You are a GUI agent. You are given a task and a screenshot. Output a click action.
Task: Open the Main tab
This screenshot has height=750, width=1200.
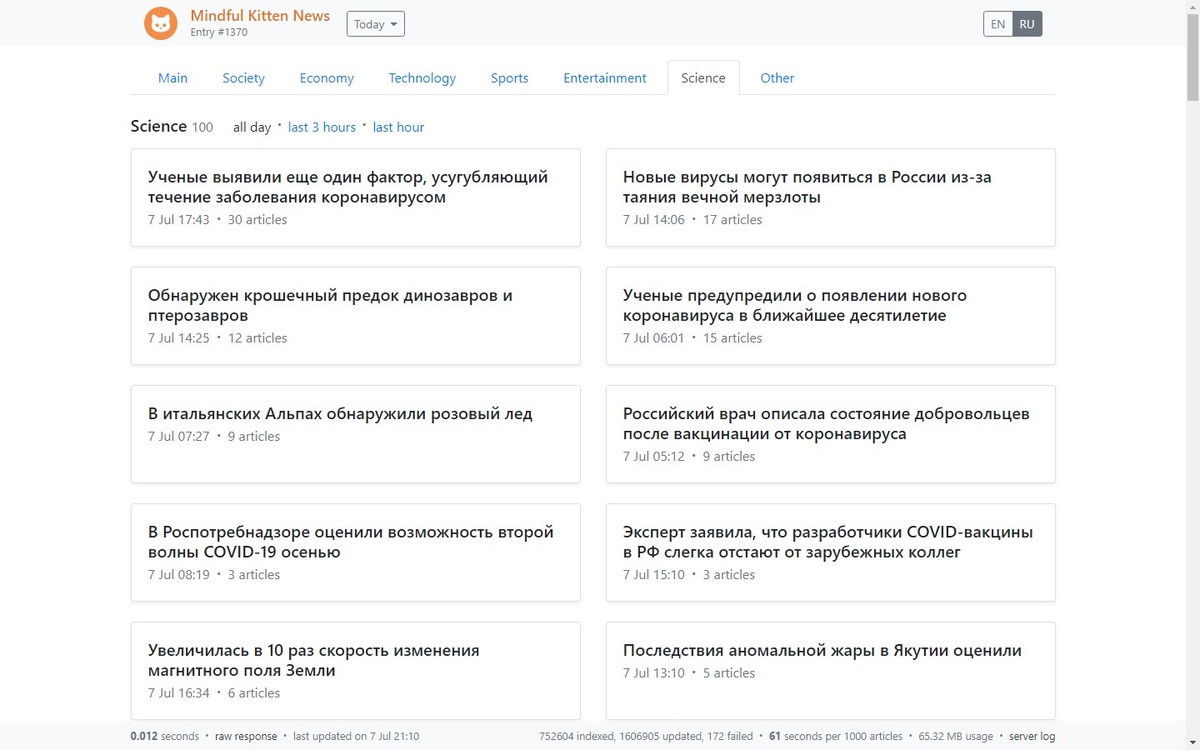pos(173,78)
